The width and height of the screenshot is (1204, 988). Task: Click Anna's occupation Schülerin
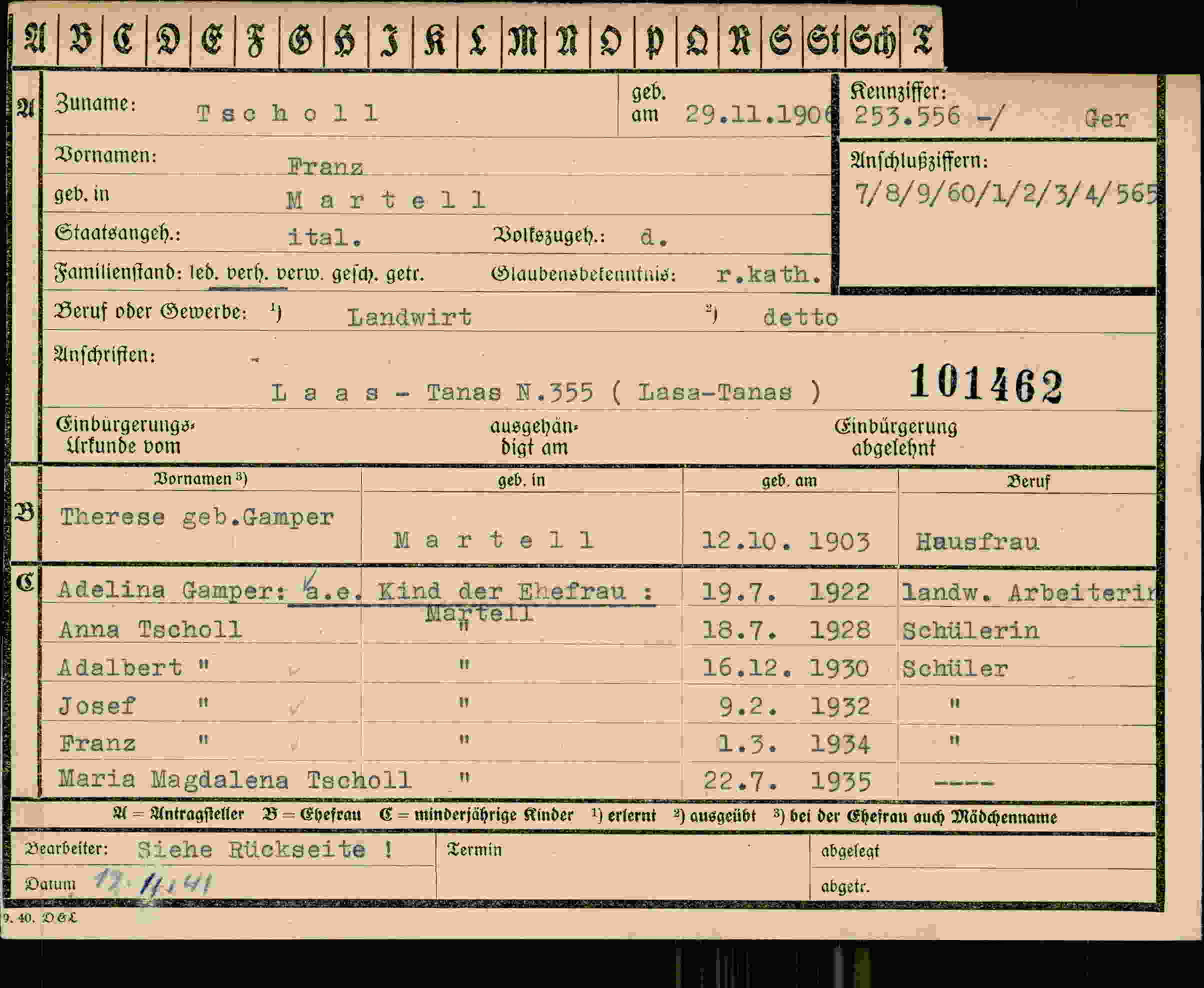point(970,631)
